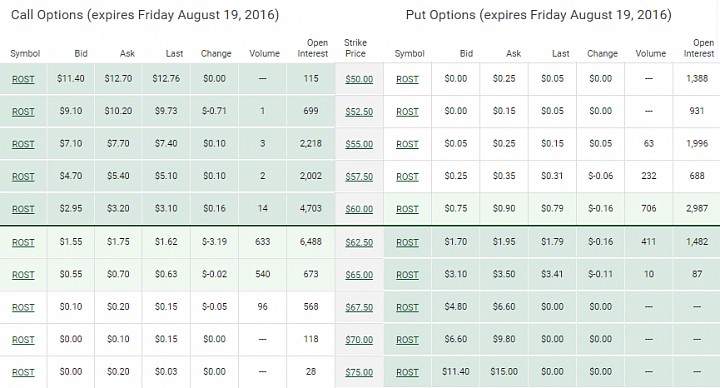This screenshot has height=388, width=720.
Task: Open the $52.50 strike price link
Action: pyautogui.click(x=359, y=112)
